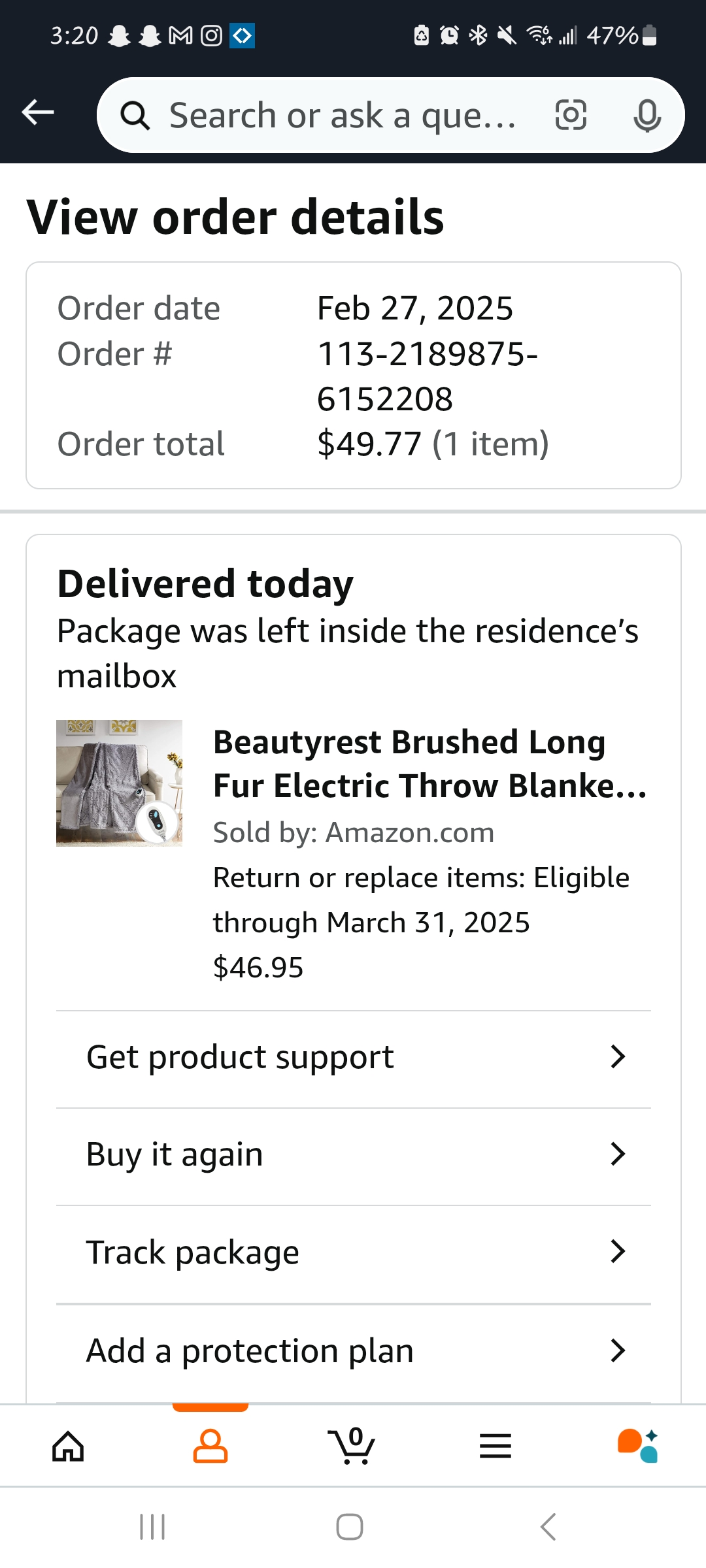
Task: Select Track package row
Action: click(354, 1252)
